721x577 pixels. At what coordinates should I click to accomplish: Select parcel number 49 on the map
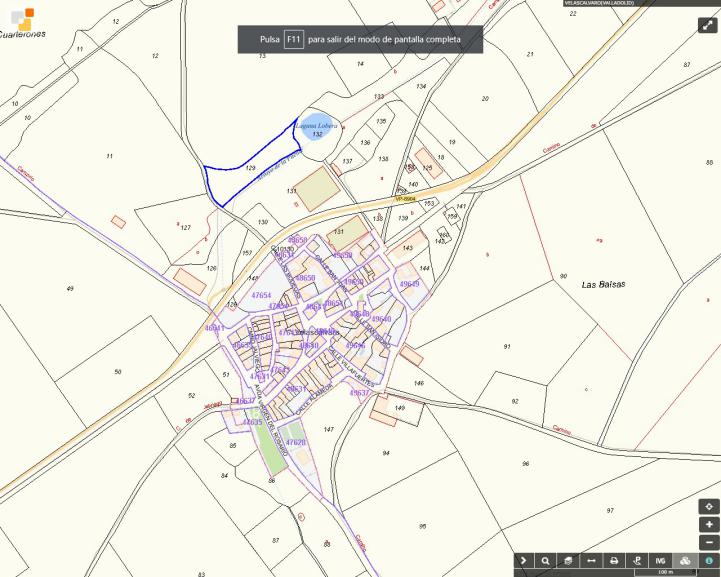pos(70,289)
